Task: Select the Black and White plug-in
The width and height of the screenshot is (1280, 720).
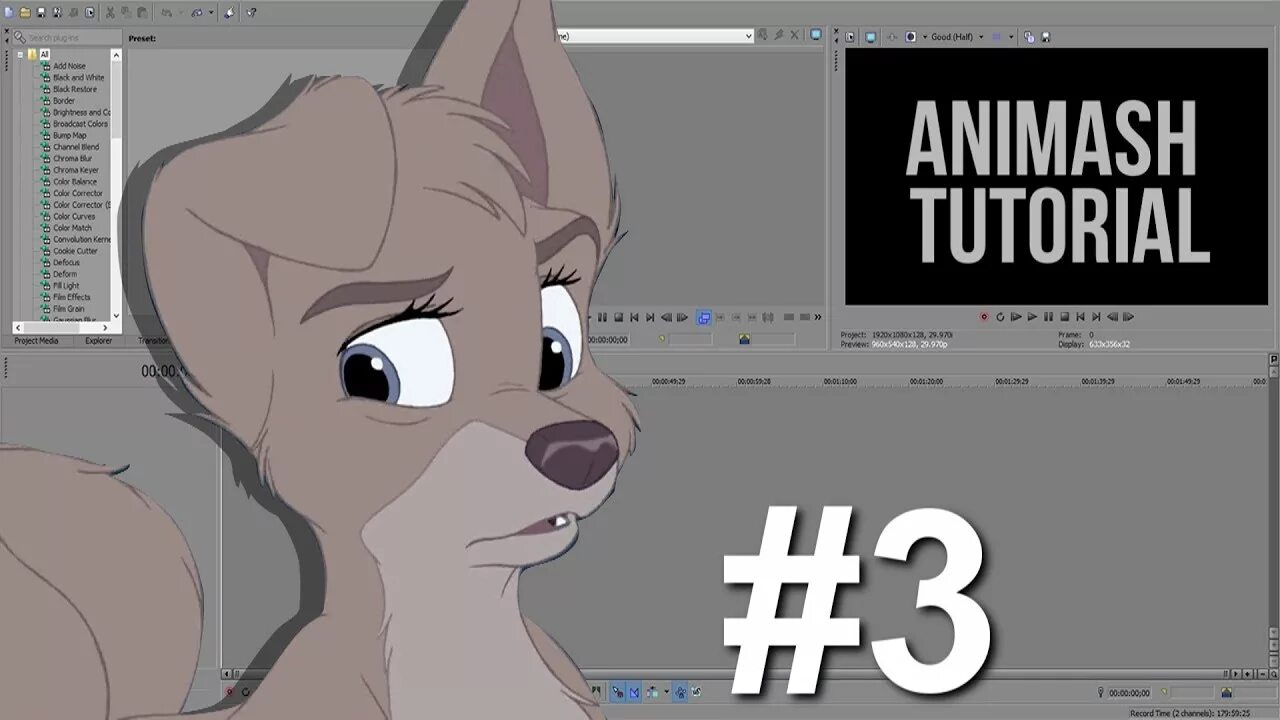Action: (78, 77)
